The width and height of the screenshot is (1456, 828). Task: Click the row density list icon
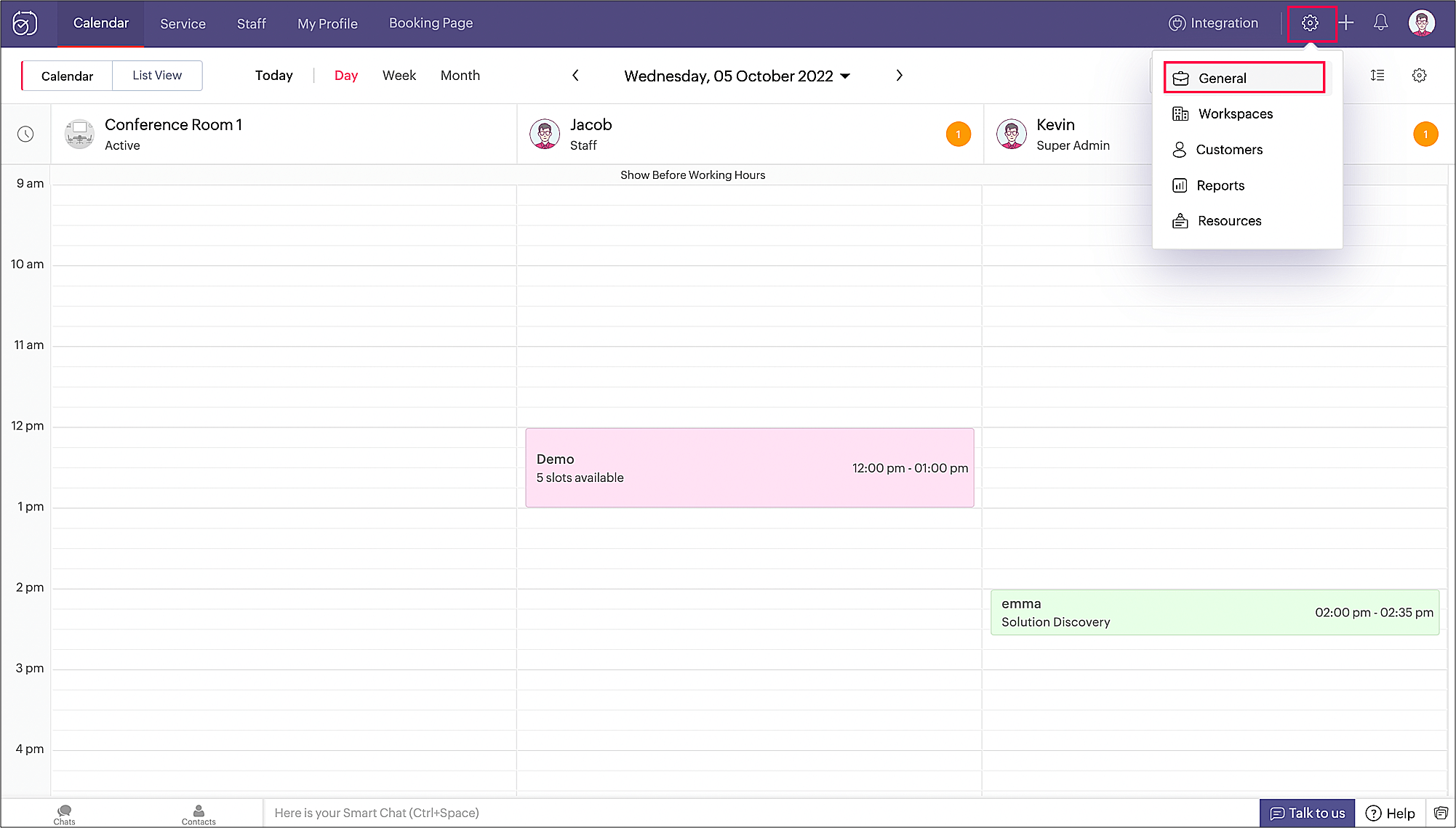(x=1377, y=76)
